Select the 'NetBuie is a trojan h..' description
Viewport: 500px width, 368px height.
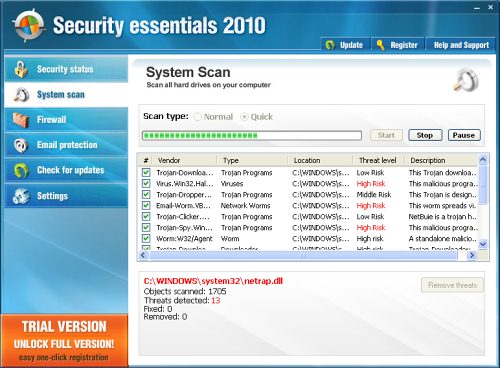point(443,217)
